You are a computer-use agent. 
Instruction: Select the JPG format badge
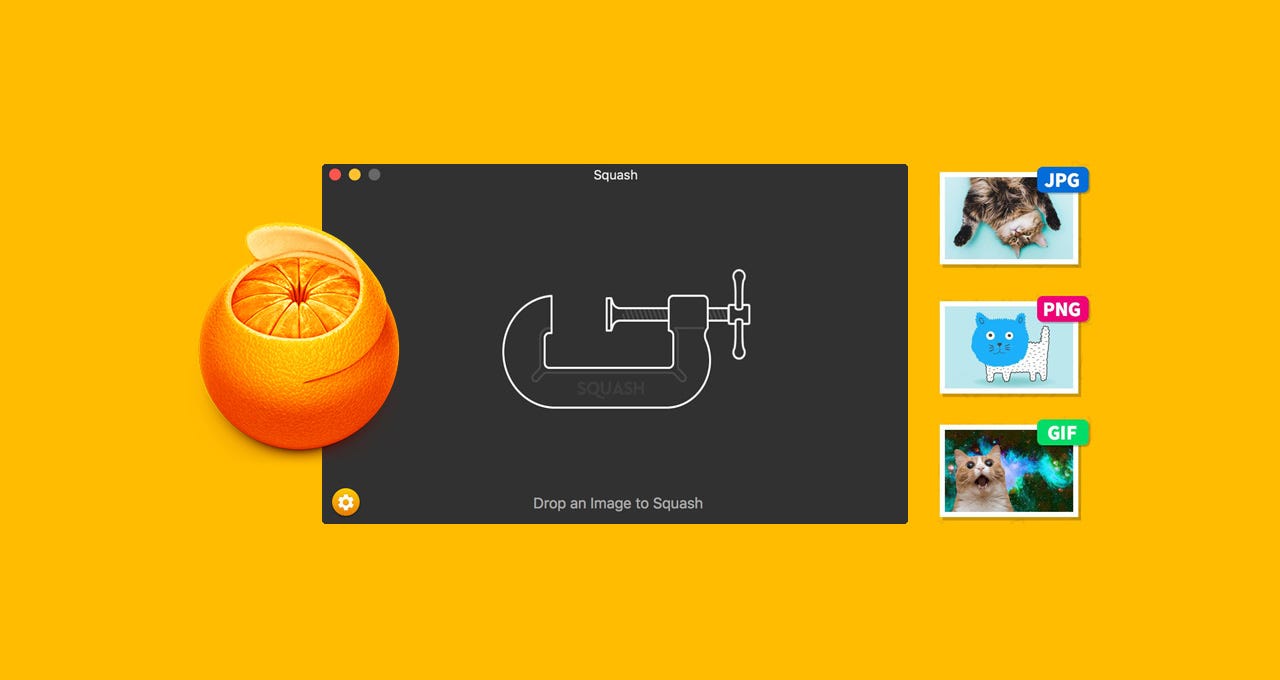(x=1062, y=179)
